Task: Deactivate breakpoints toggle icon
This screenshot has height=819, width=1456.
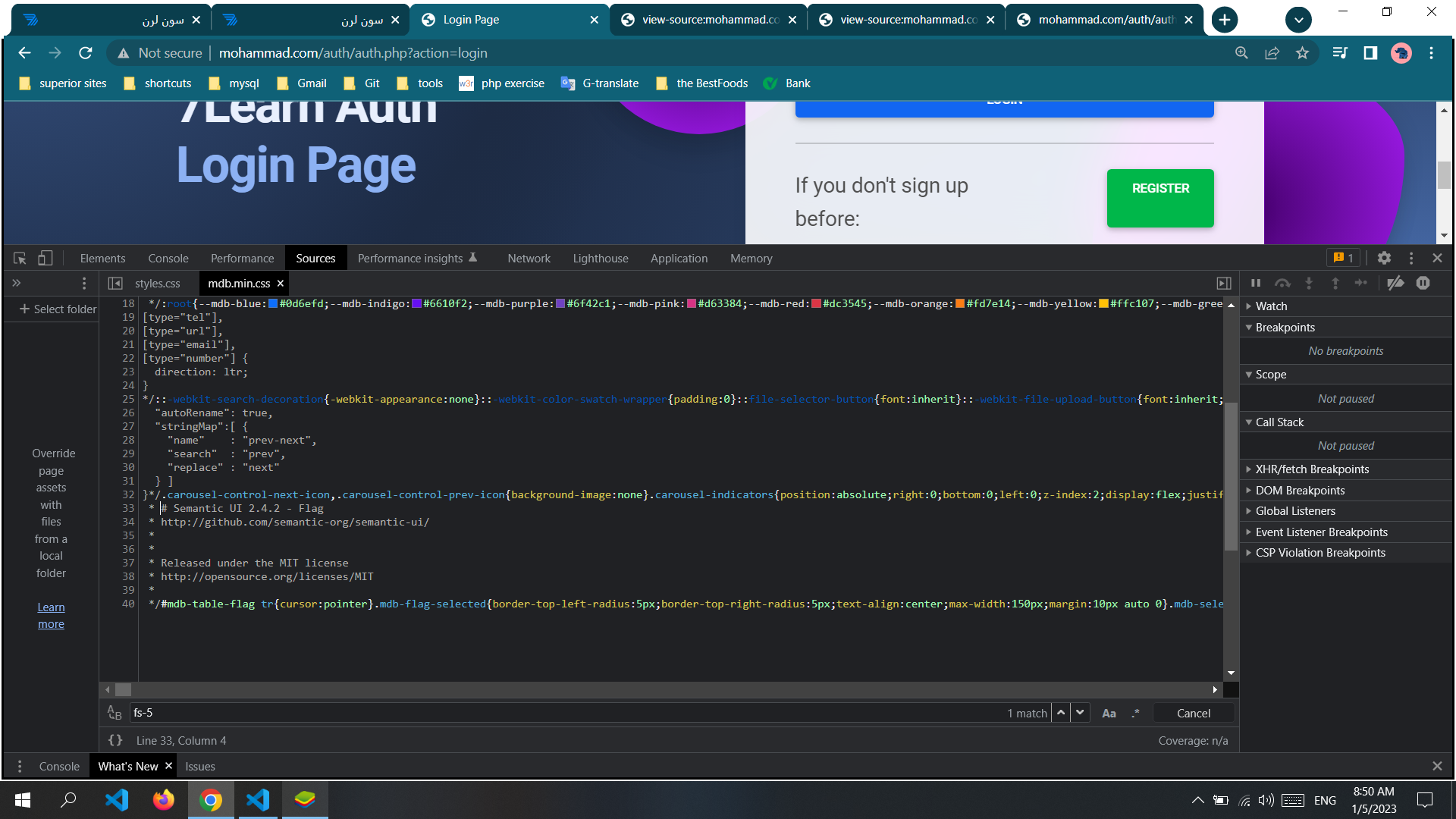Action: [1395, 283]
